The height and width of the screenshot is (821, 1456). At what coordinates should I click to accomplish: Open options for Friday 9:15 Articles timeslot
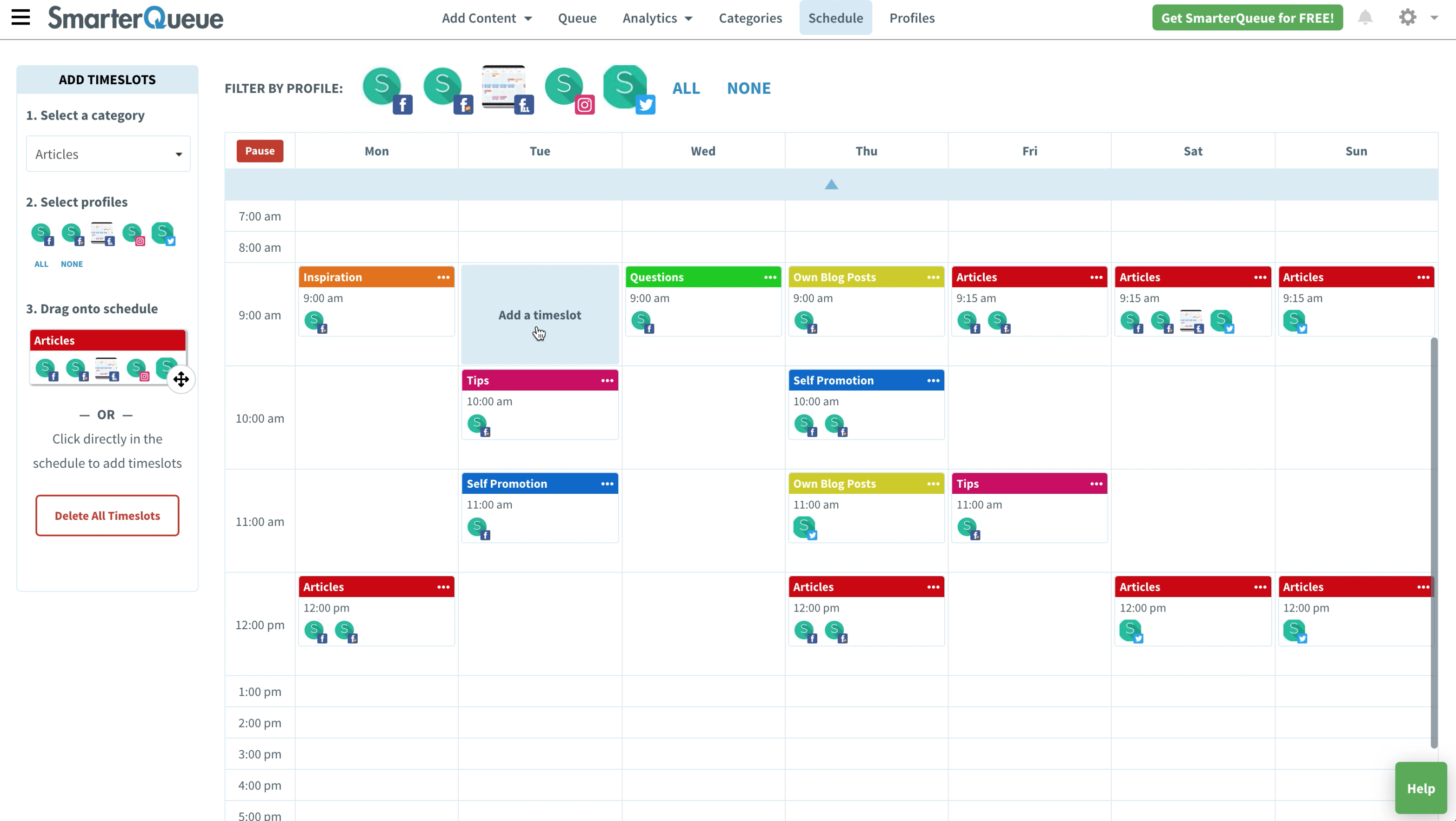[1096, 277]
